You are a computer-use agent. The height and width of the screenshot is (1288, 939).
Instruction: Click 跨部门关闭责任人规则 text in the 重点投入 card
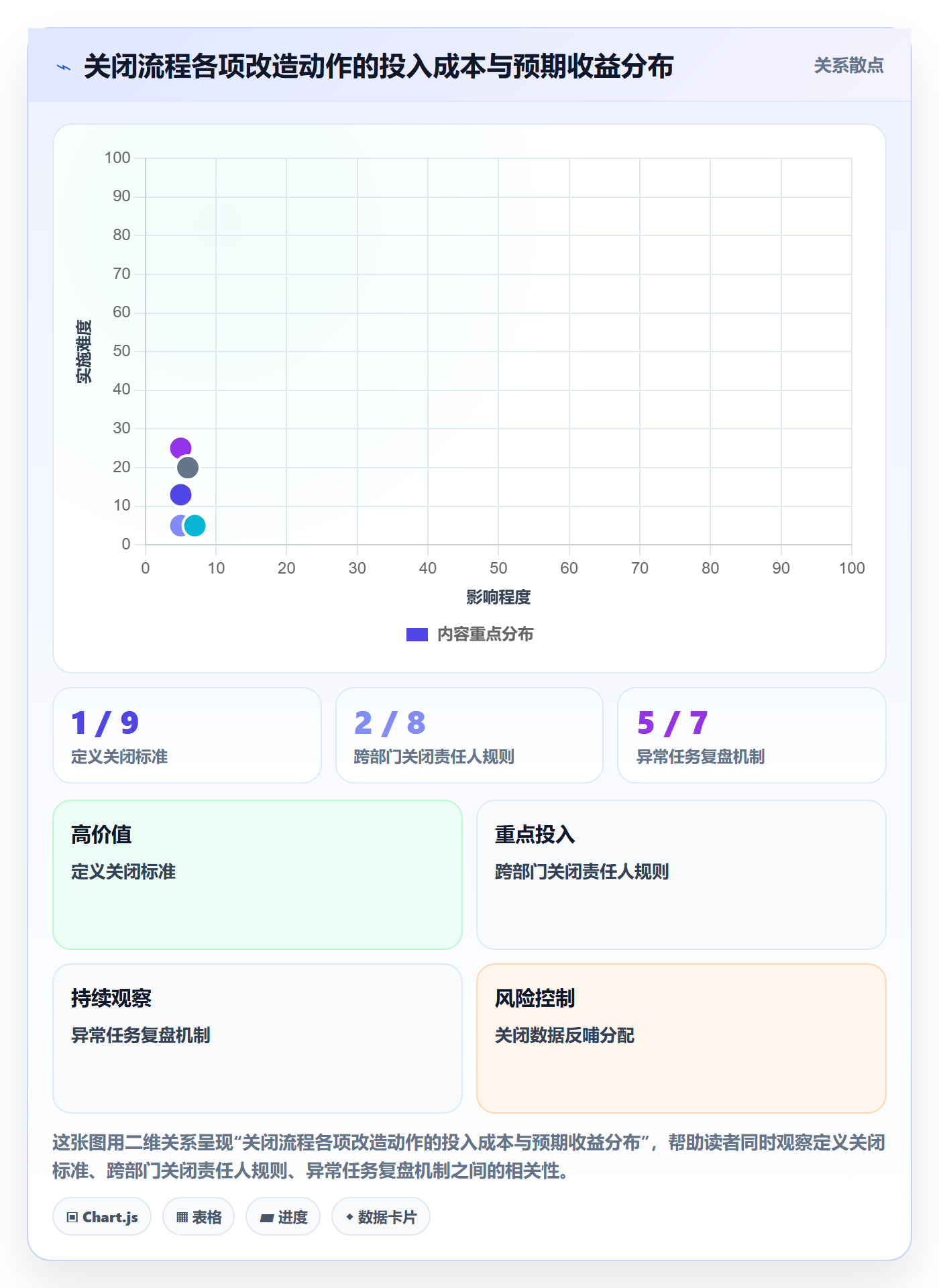click(582, 871)
